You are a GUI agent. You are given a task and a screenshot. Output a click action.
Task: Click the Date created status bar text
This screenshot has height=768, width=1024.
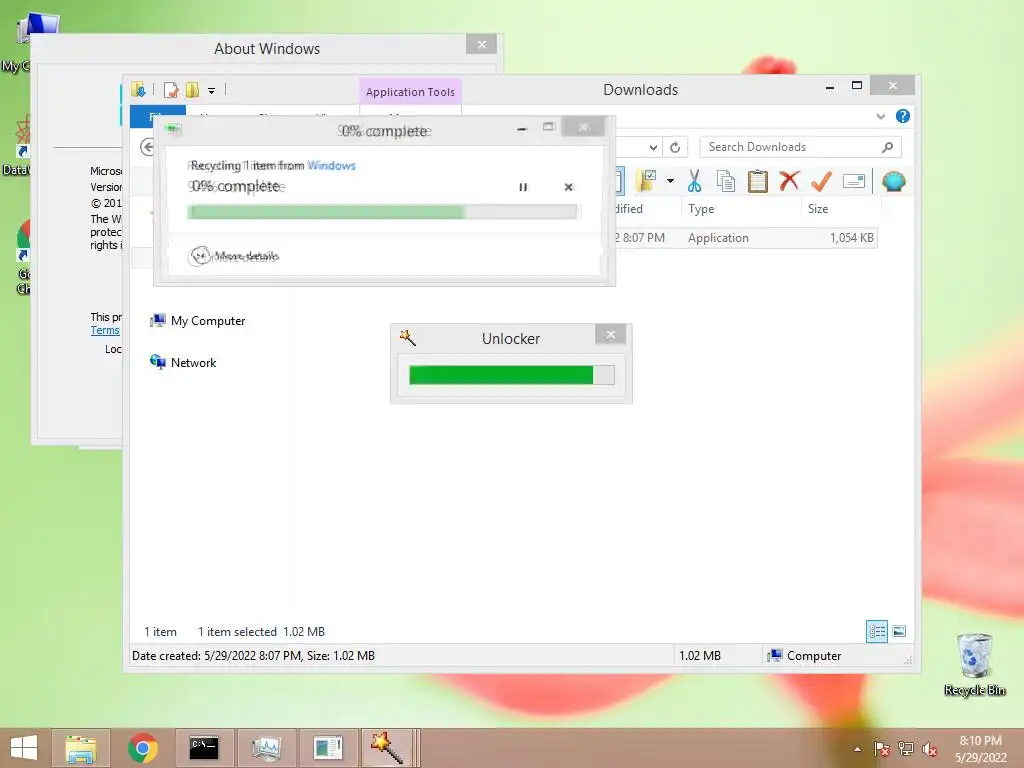(253, 656)
